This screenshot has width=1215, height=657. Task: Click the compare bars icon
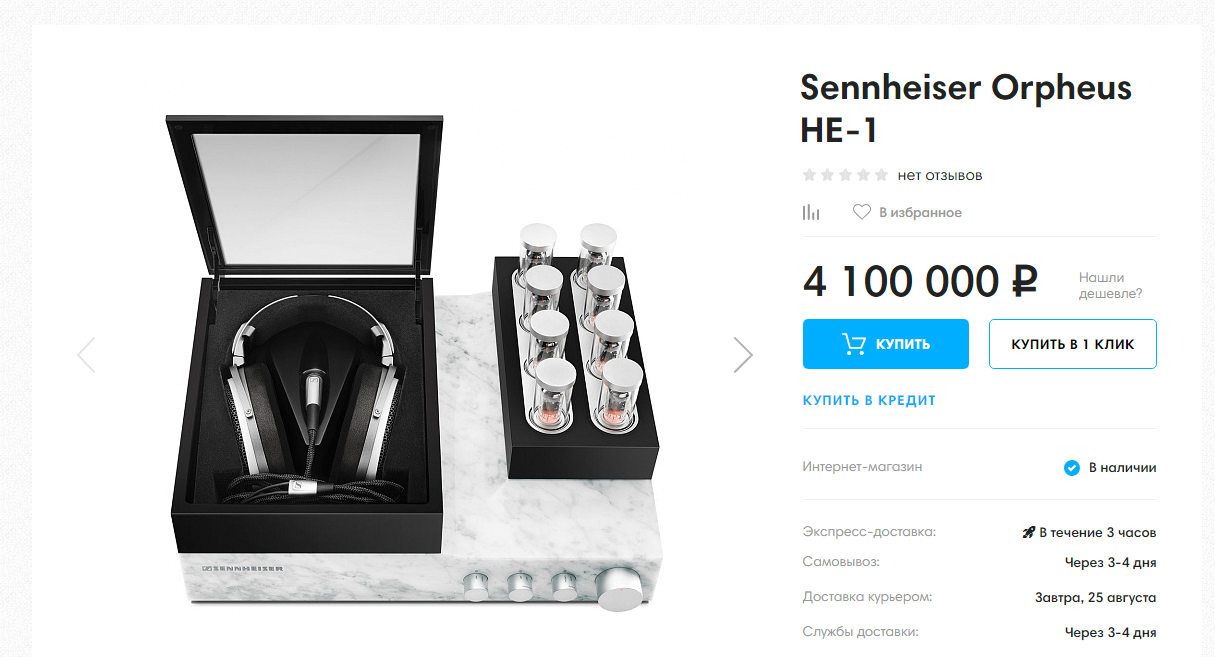(811, 212)
